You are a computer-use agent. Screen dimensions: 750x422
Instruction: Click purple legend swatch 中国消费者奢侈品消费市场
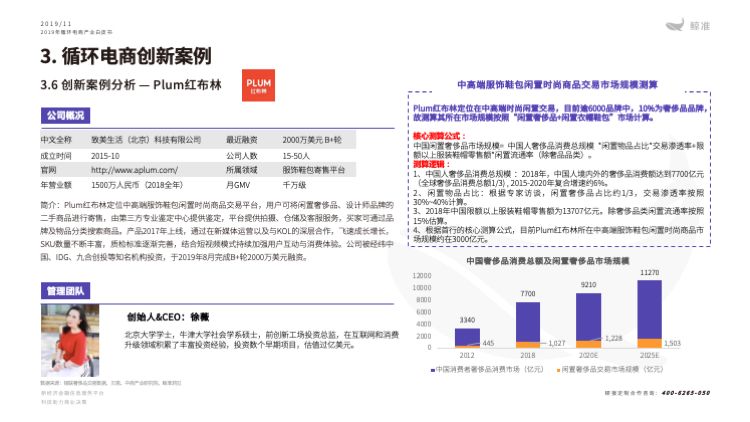click(432, 370)
